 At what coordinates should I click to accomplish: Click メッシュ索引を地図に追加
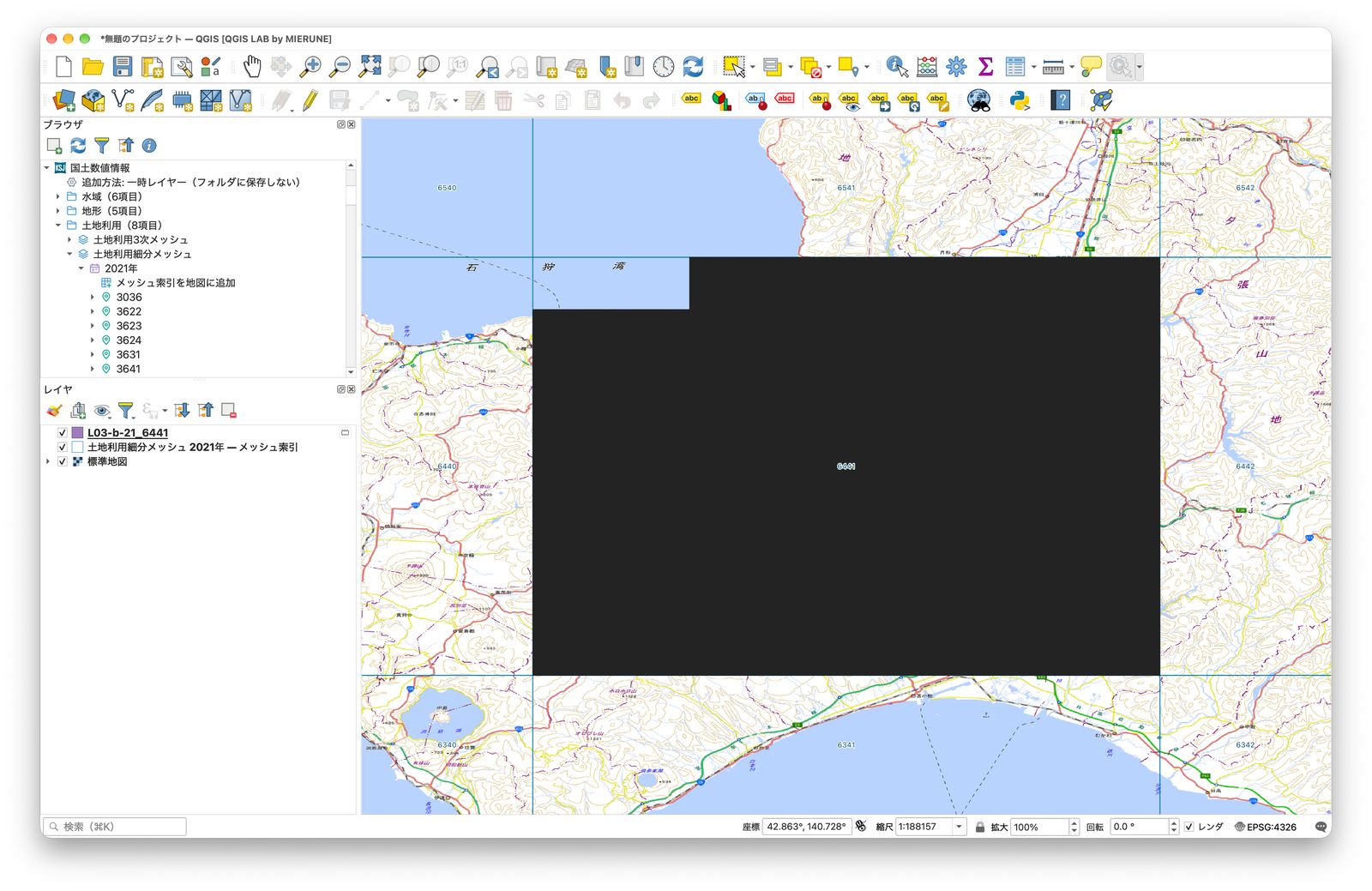(x=176, y=283)
